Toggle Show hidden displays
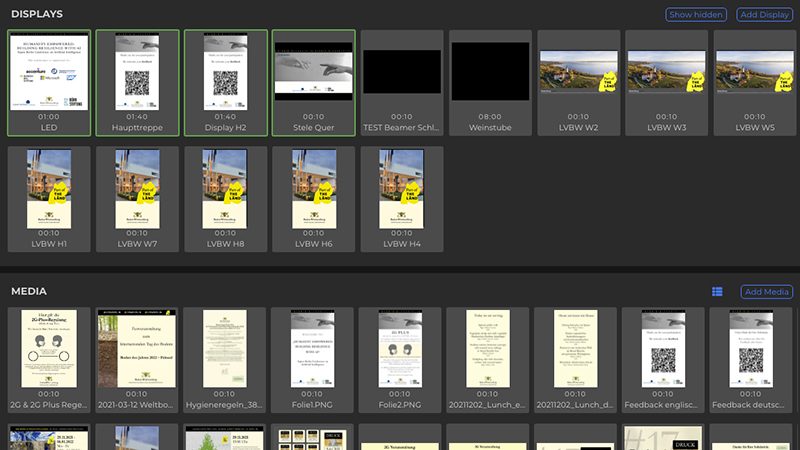Screen dimensions: 800x450 pos(697,15)
